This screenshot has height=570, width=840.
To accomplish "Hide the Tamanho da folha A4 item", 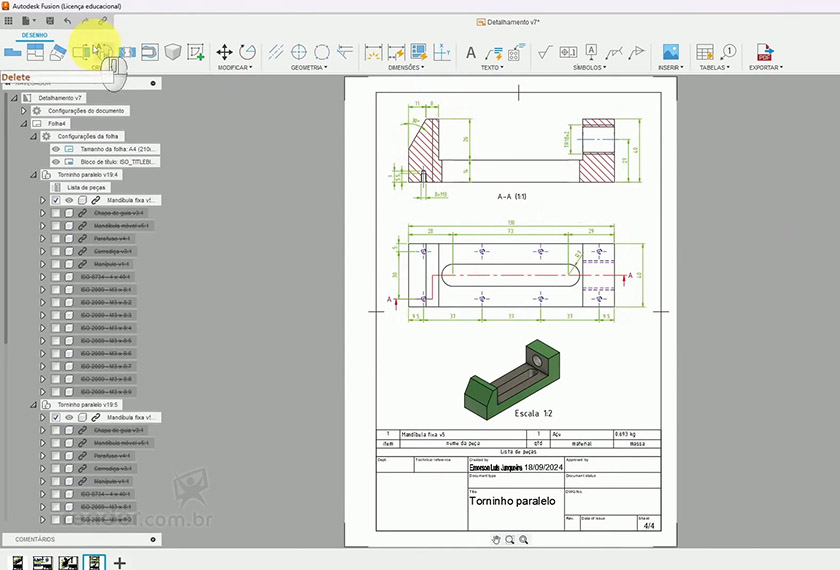I will click(56, 148).
